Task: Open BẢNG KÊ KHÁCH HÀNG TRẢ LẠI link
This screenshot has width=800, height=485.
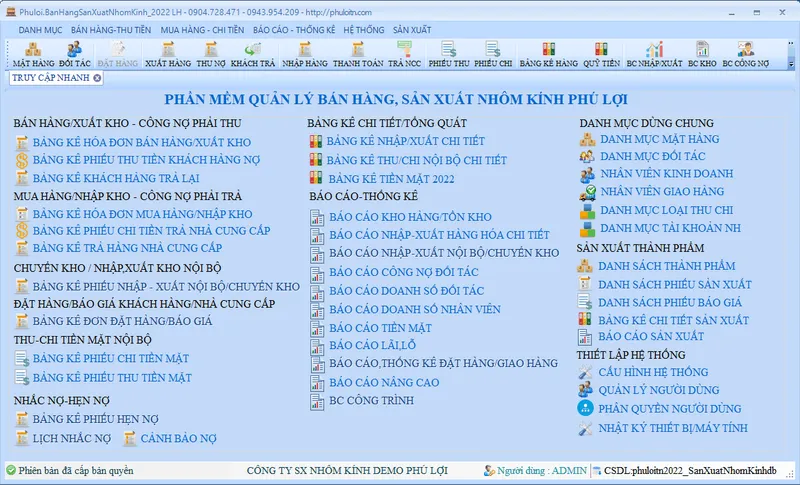Action: coord(116,178)
